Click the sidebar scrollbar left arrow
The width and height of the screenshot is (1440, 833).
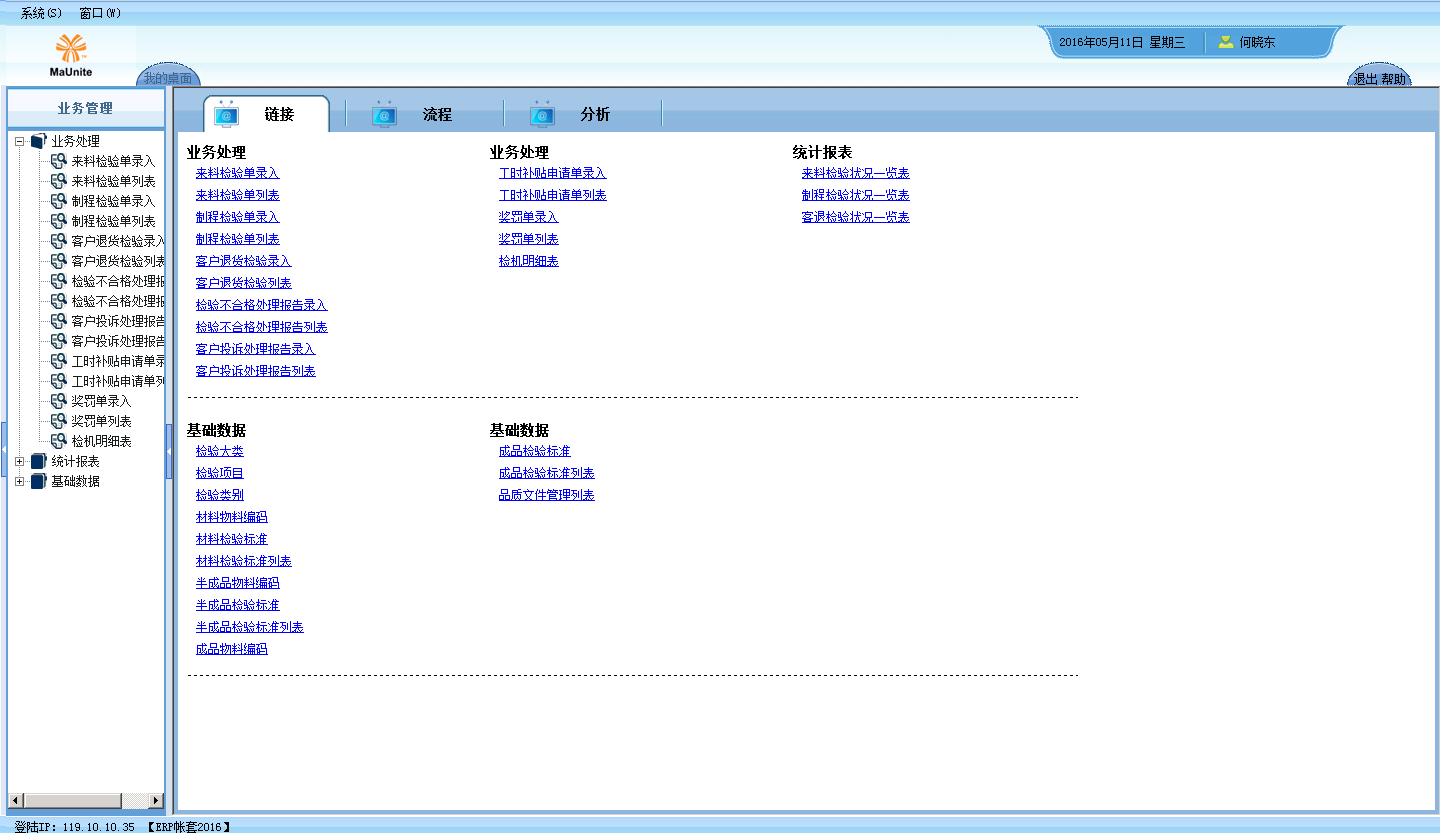(15, 801)
